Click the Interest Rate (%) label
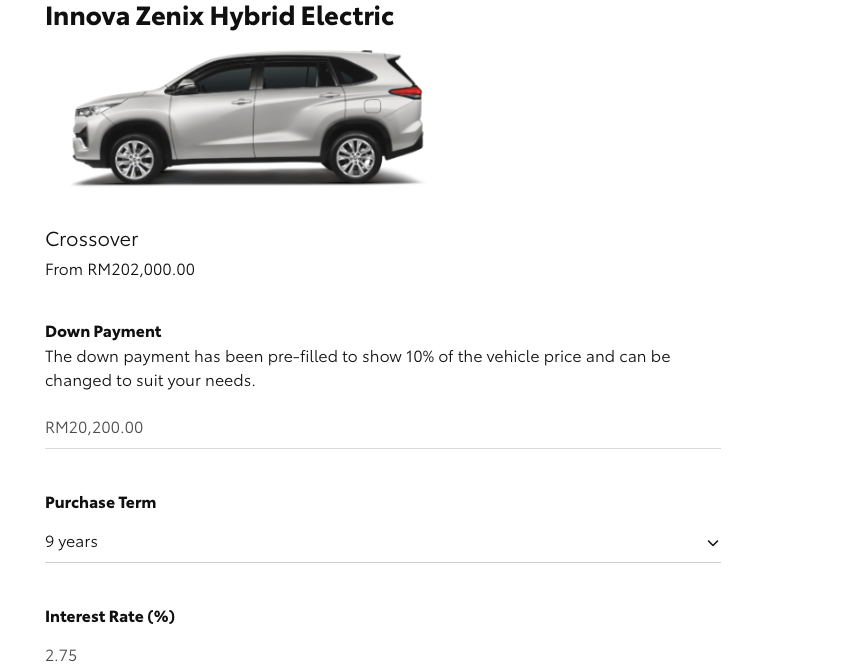 pyautogui.click(x=110, y=617)
